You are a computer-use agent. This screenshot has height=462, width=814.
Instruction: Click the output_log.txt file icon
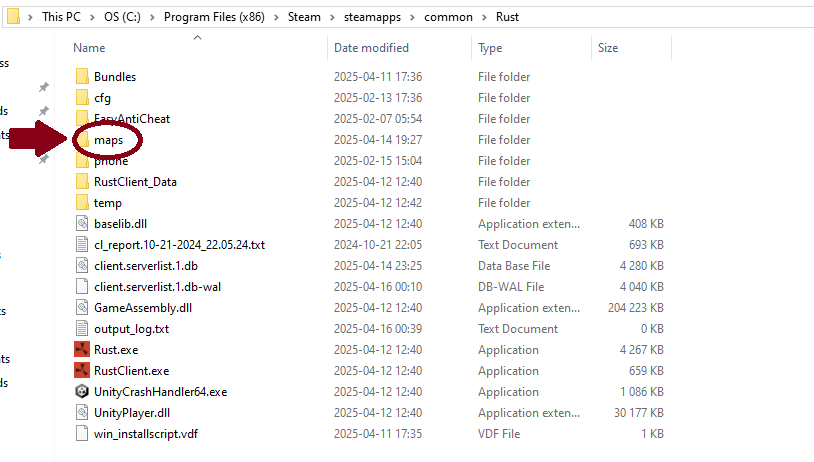[x=82, y=329]
